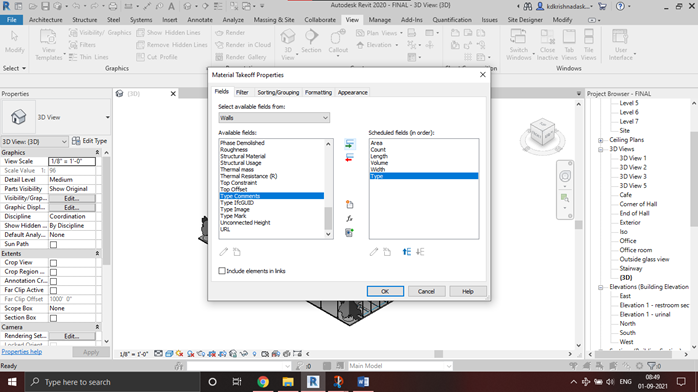Open the Properties help link
This screenshot has height=392, width=698.
pyautogui.click(x=22, y=352)
